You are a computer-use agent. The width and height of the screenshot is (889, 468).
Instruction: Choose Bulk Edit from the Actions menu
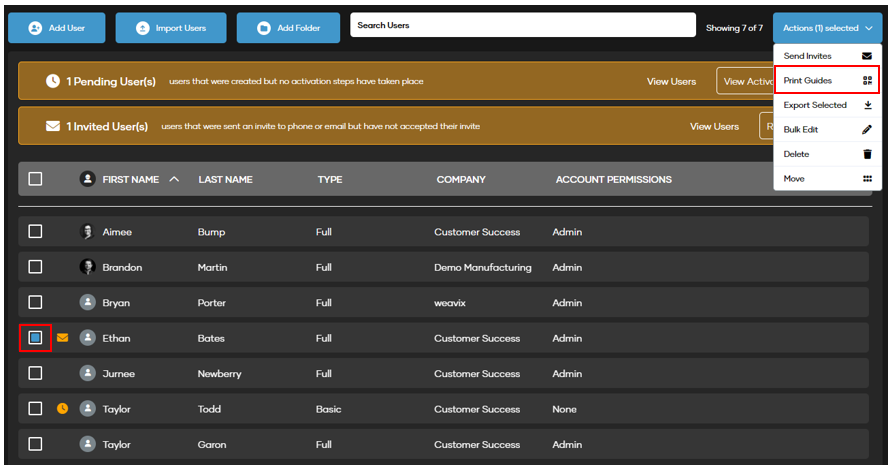point(827,129)
